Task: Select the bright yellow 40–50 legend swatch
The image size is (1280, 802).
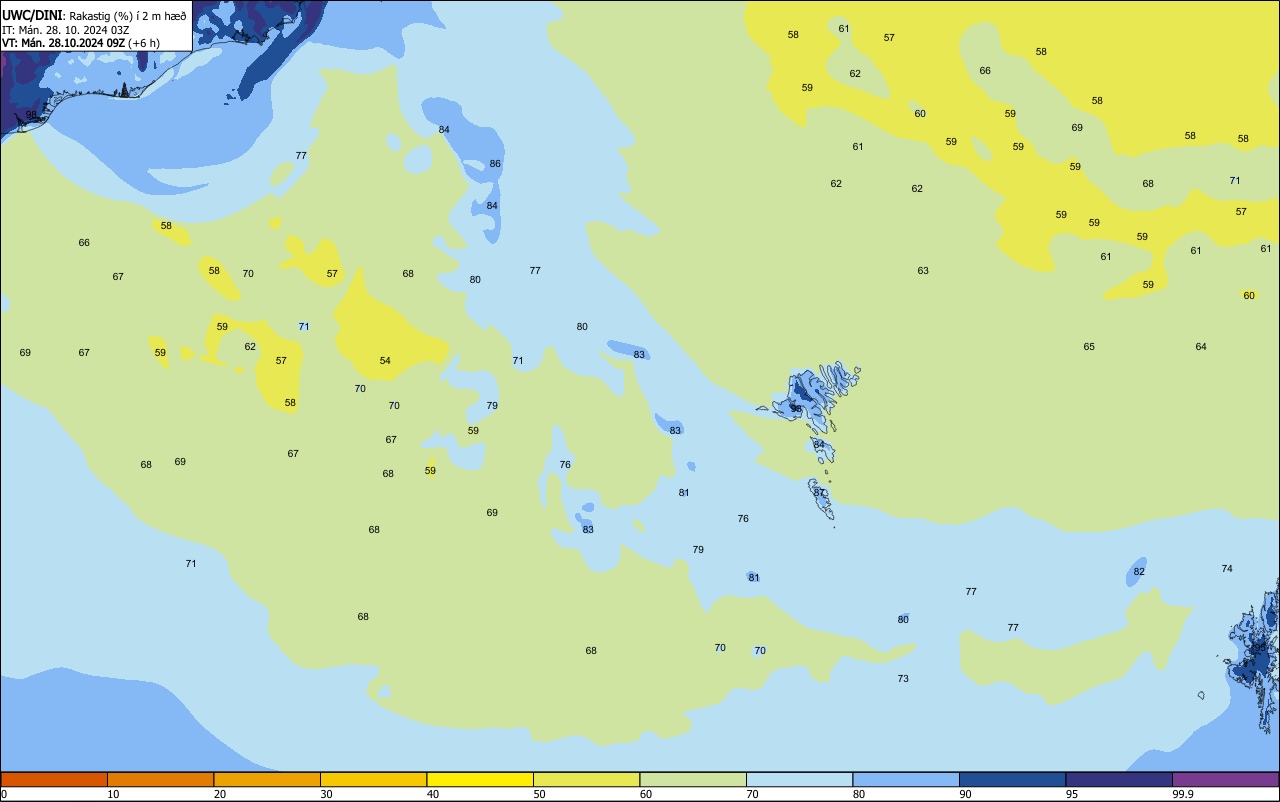Action: pyautogui.click(x=480, y=779)
